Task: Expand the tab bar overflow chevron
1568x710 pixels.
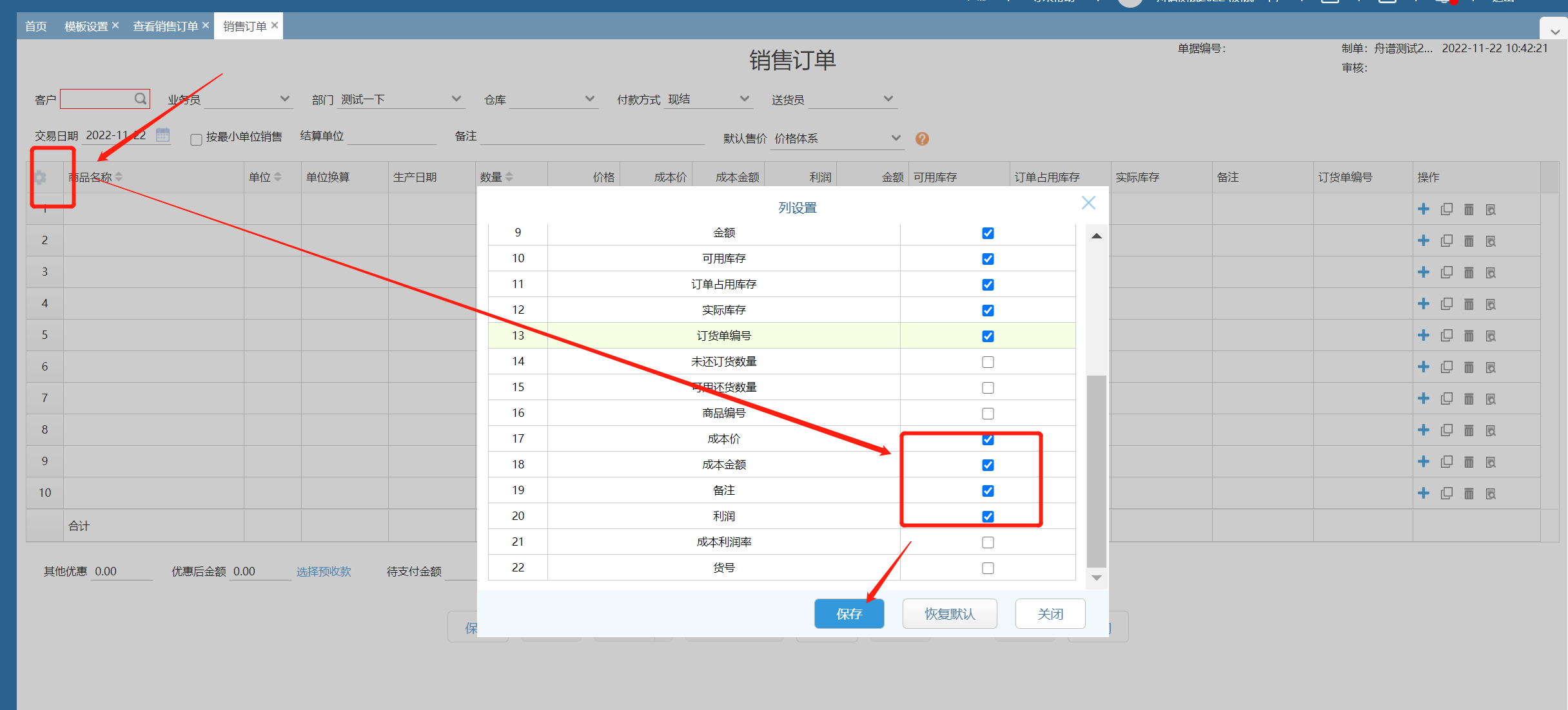Action: point(1555,31)
